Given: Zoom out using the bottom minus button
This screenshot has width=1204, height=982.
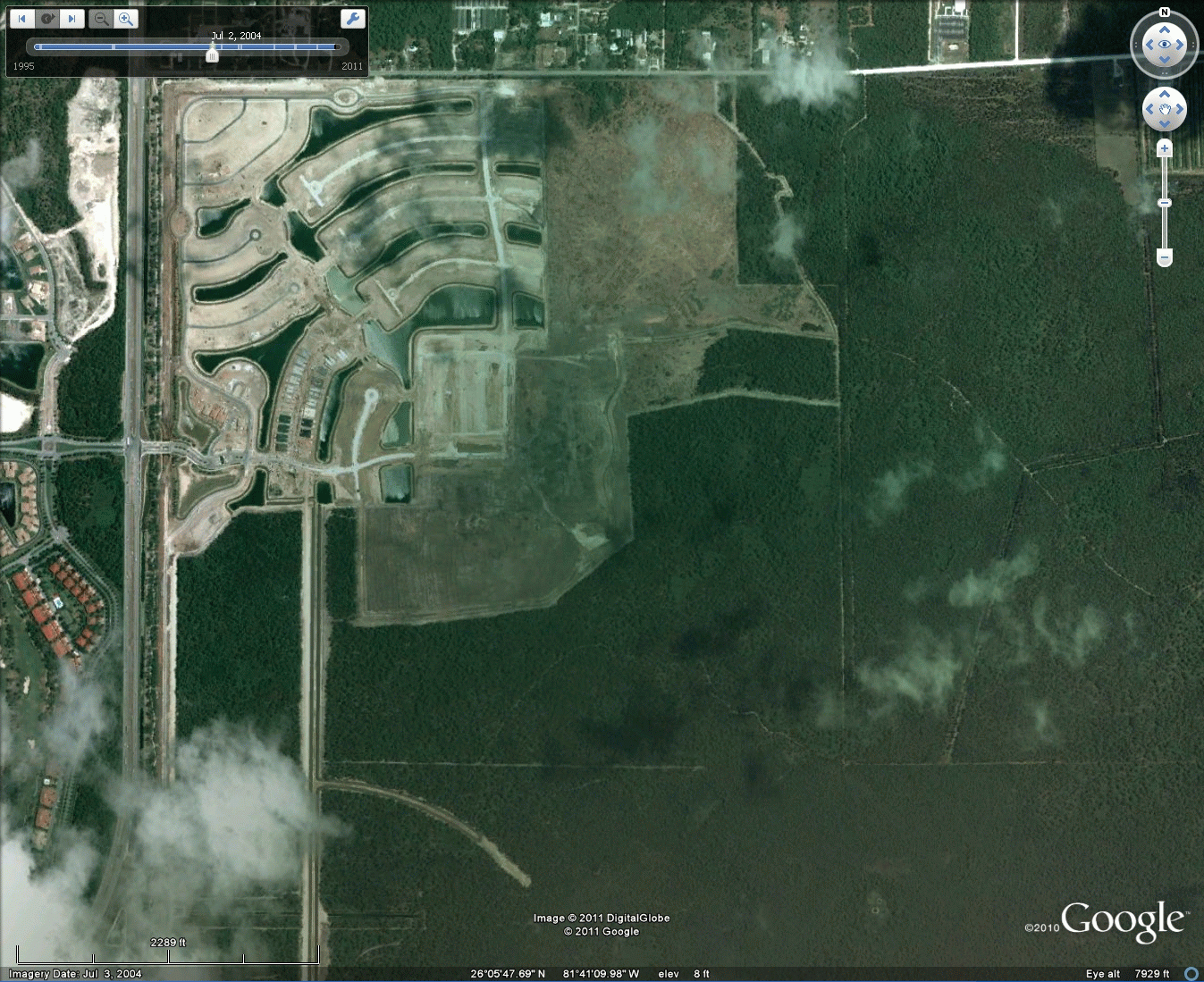Looking at the screenshot, I should [1164, 258].
